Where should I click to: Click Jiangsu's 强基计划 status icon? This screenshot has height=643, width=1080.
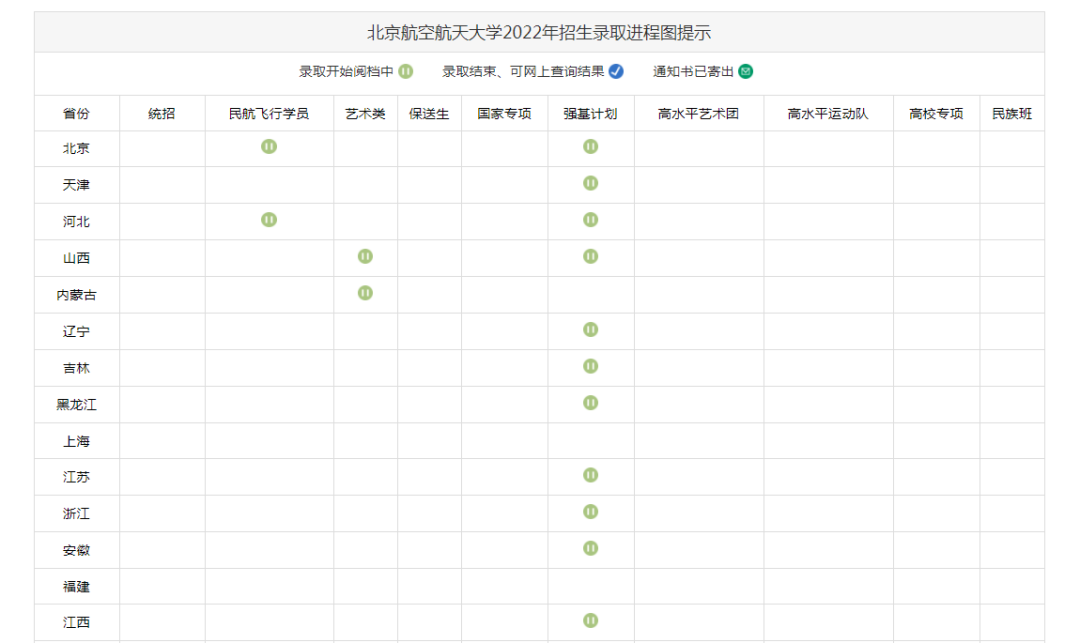tap(590, 475)
